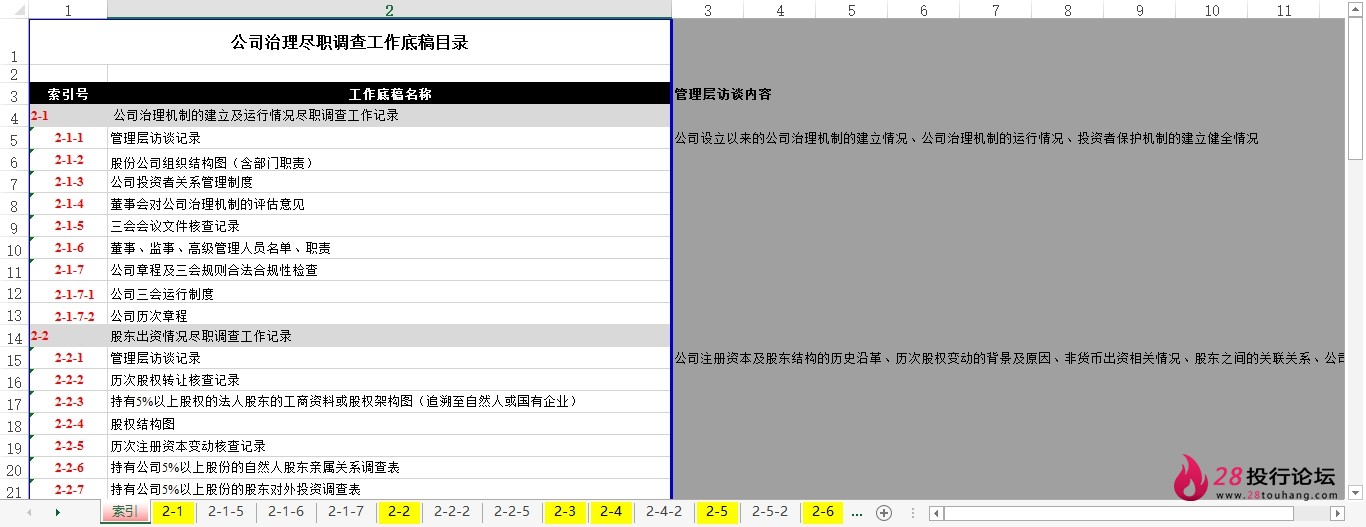The height and width of the screenshot is (527, 1366).
Task: Click 公司三会运行制度 cell
Action: tap(389, 293)
